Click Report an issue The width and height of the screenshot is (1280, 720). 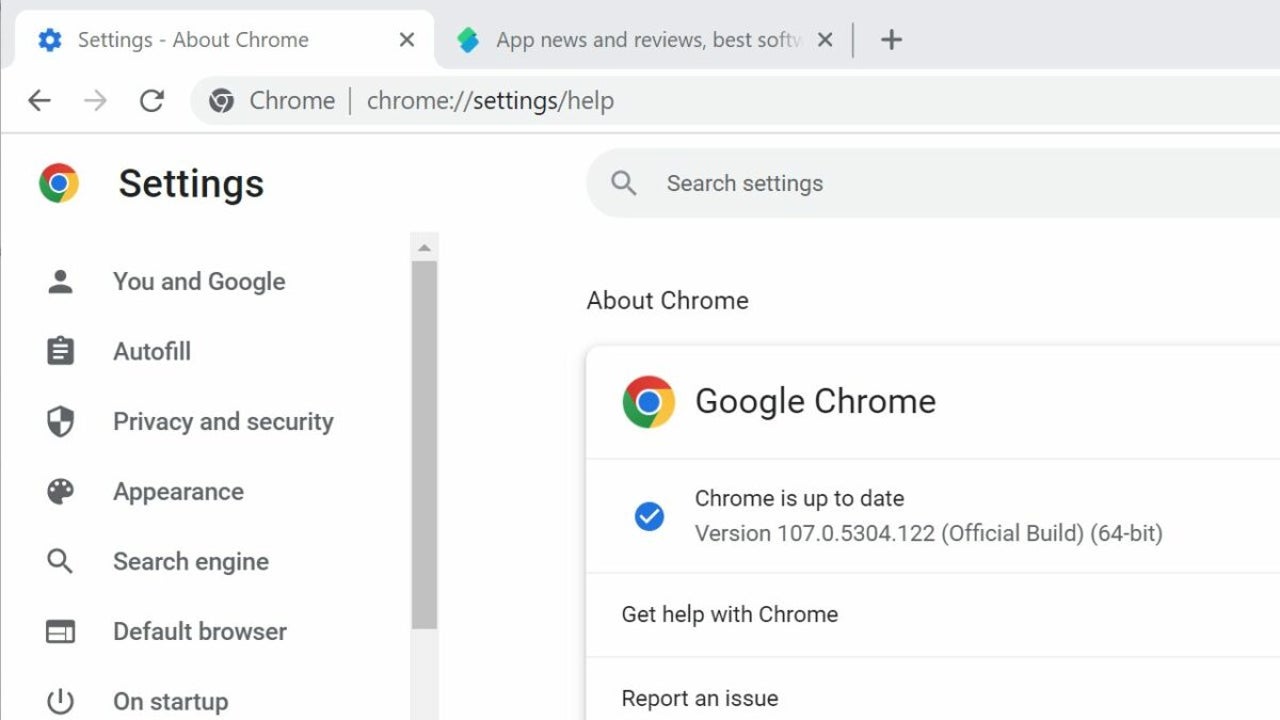699,697
